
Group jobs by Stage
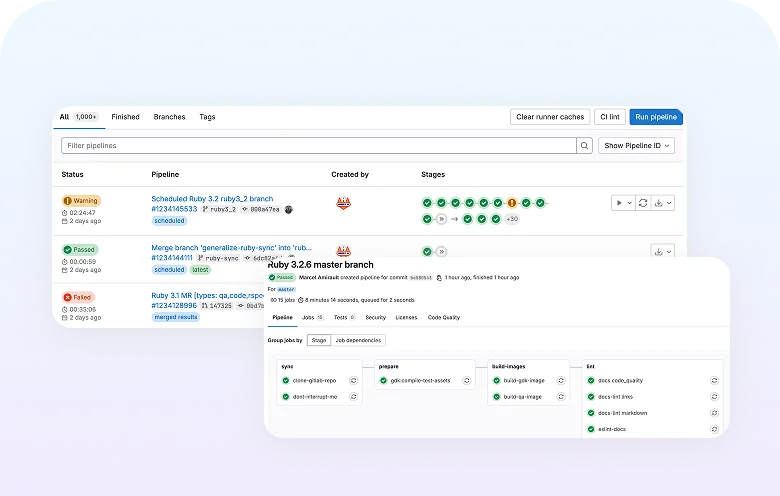pos(318,340)
